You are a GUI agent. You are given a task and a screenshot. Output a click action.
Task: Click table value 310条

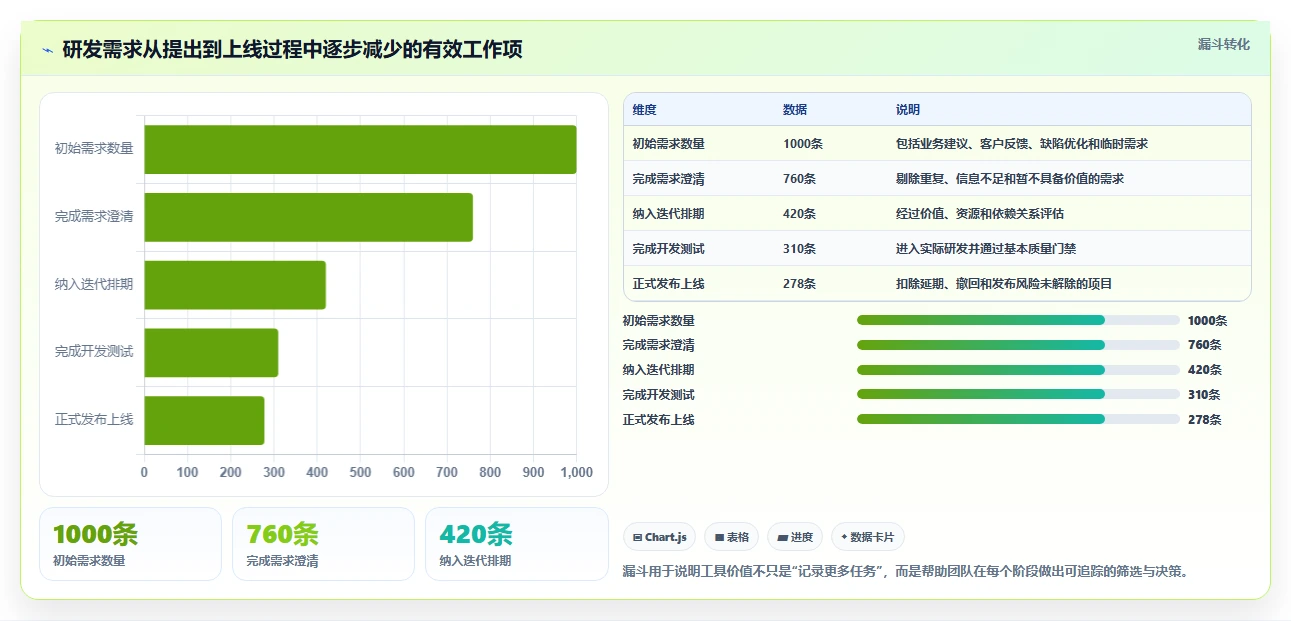coord(800,249)
